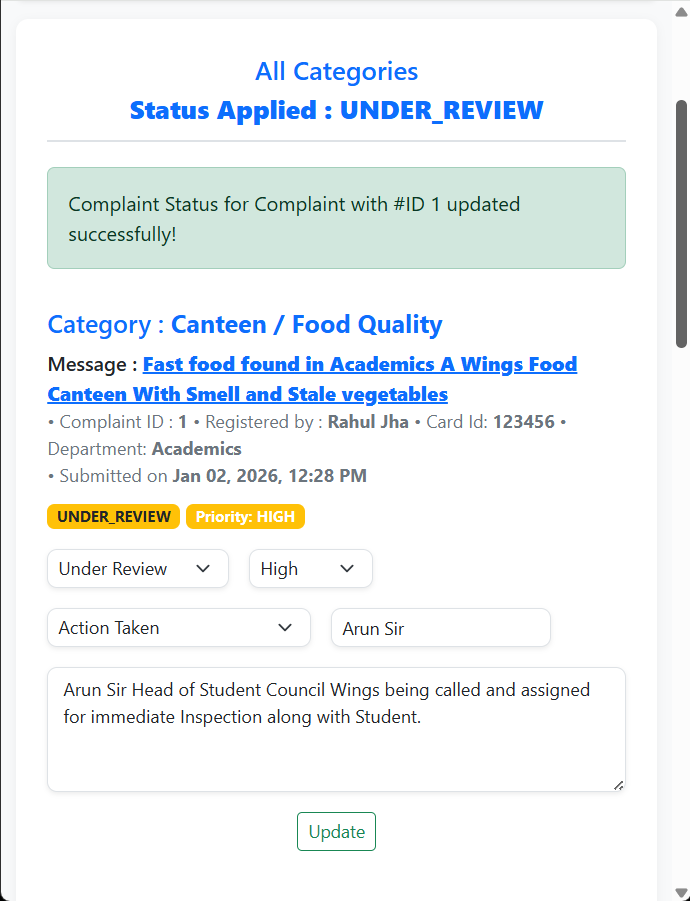Click the All Categories heading link
The width and height of the screenshot is (690, 901).
[x=336, y=72]
